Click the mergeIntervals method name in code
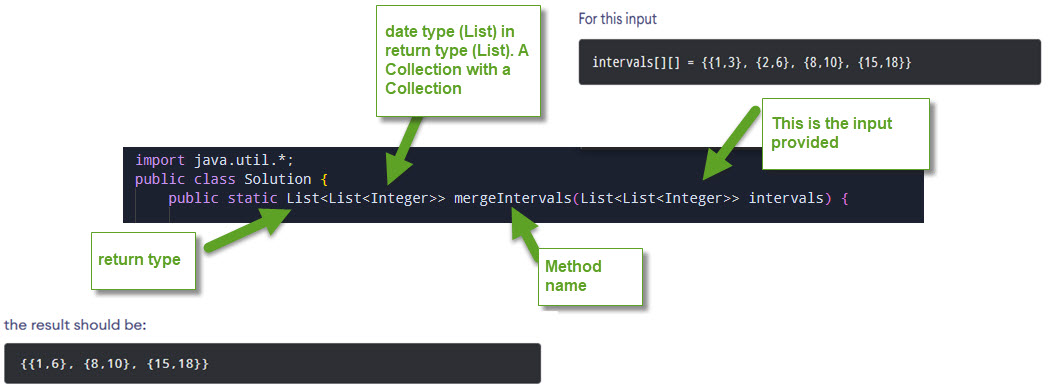The height and width of the screenshot is (385, 1063). click(512, 199)
